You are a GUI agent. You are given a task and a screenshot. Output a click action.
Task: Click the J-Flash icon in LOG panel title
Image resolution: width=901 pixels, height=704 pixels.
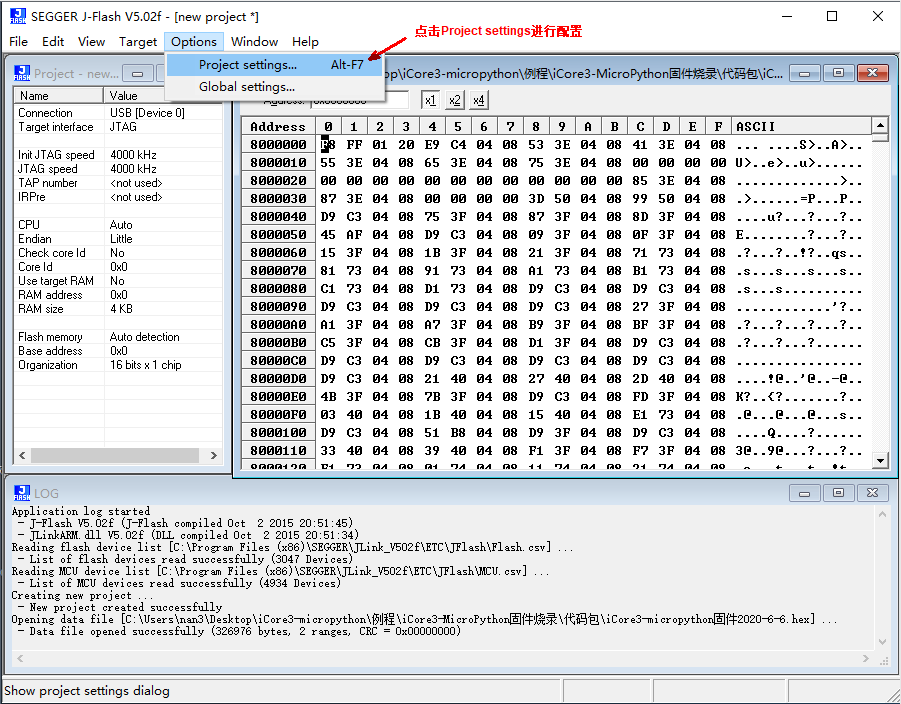point(22,493)
